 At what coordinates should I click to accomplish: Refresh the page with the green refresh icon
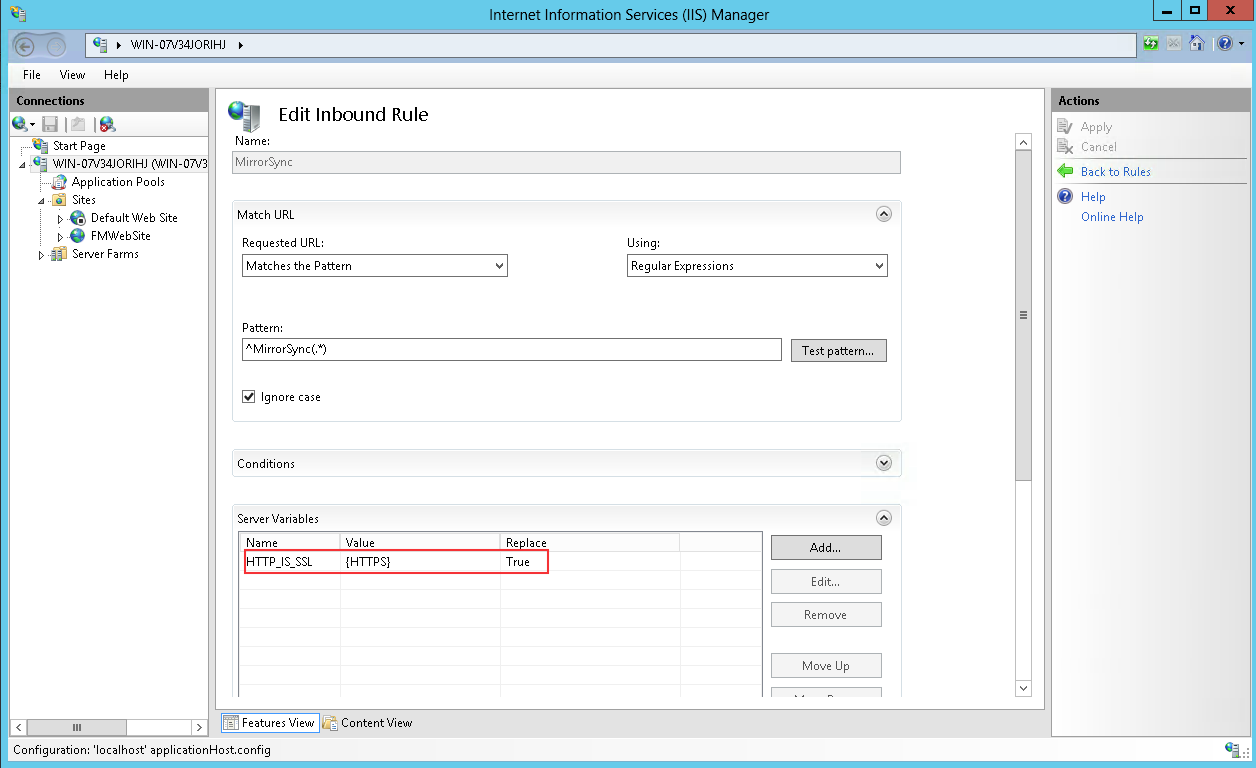pos(1152,44)
